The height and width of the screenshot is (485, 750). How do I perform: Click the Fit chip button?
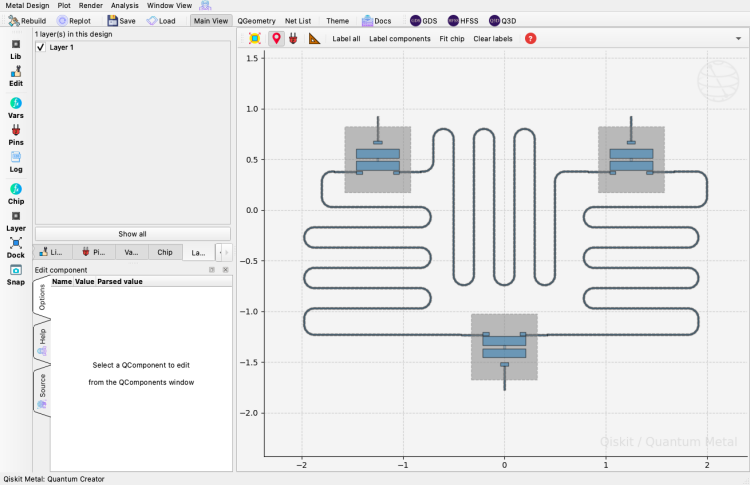pos(452,39)
